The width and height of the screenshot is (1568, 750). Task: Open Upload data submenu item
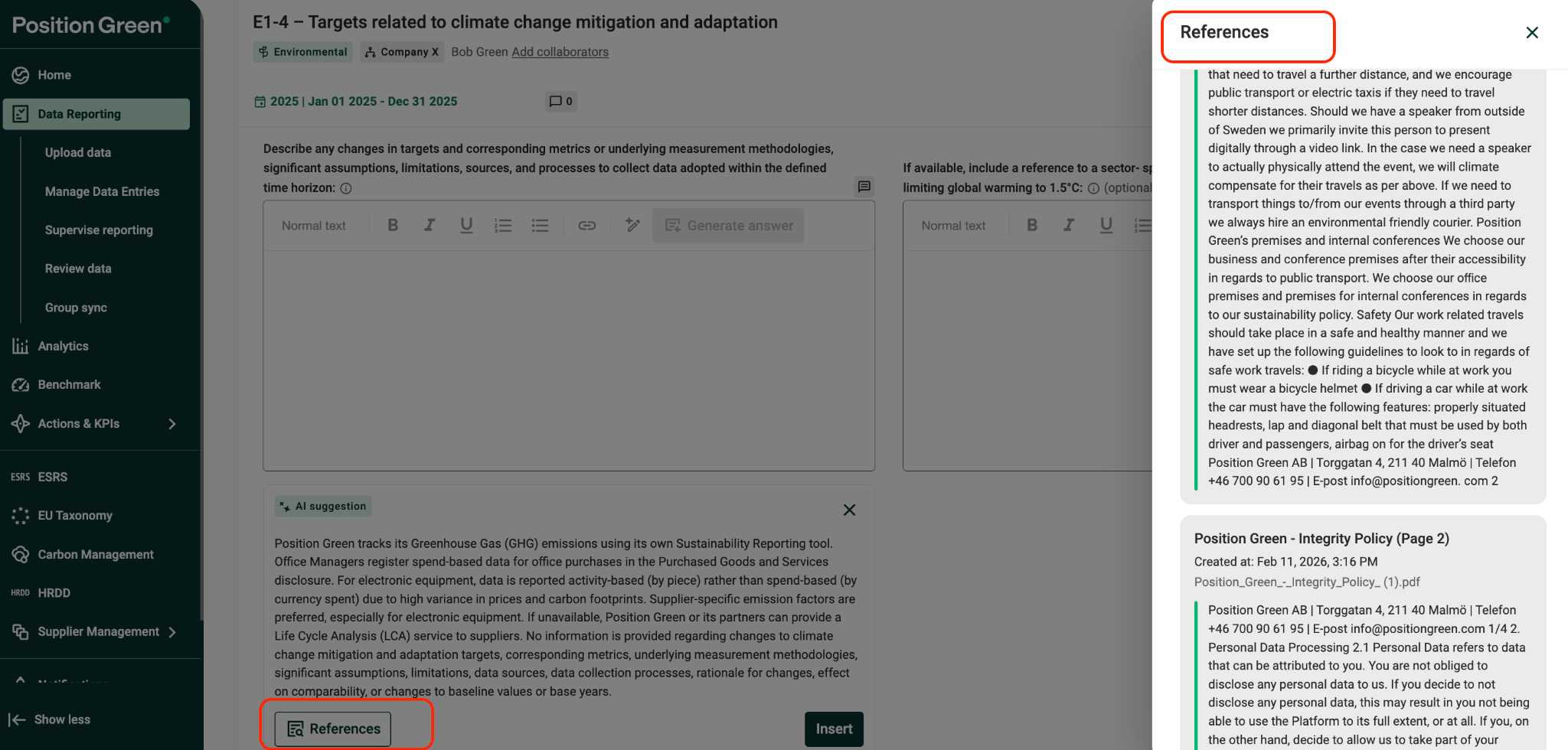point(77,152)
